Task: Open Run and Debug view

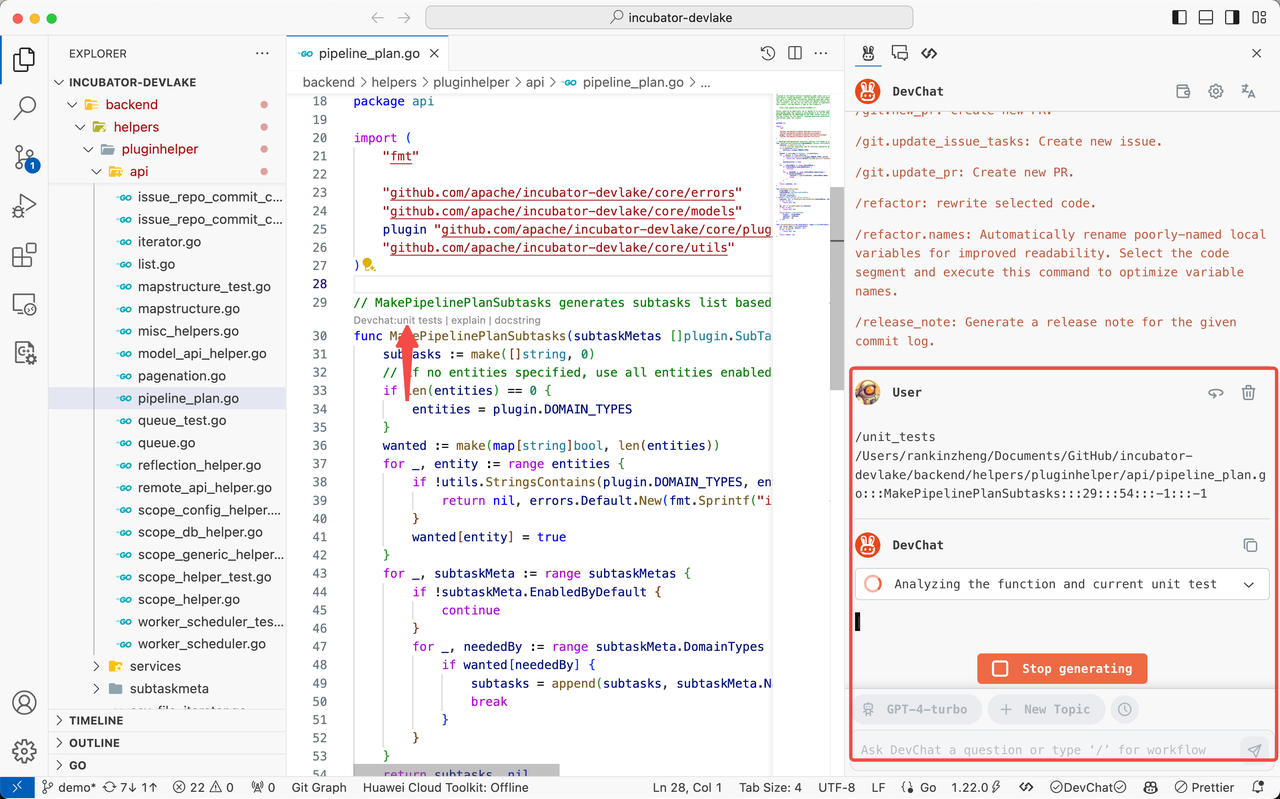Action: [24, 206]
